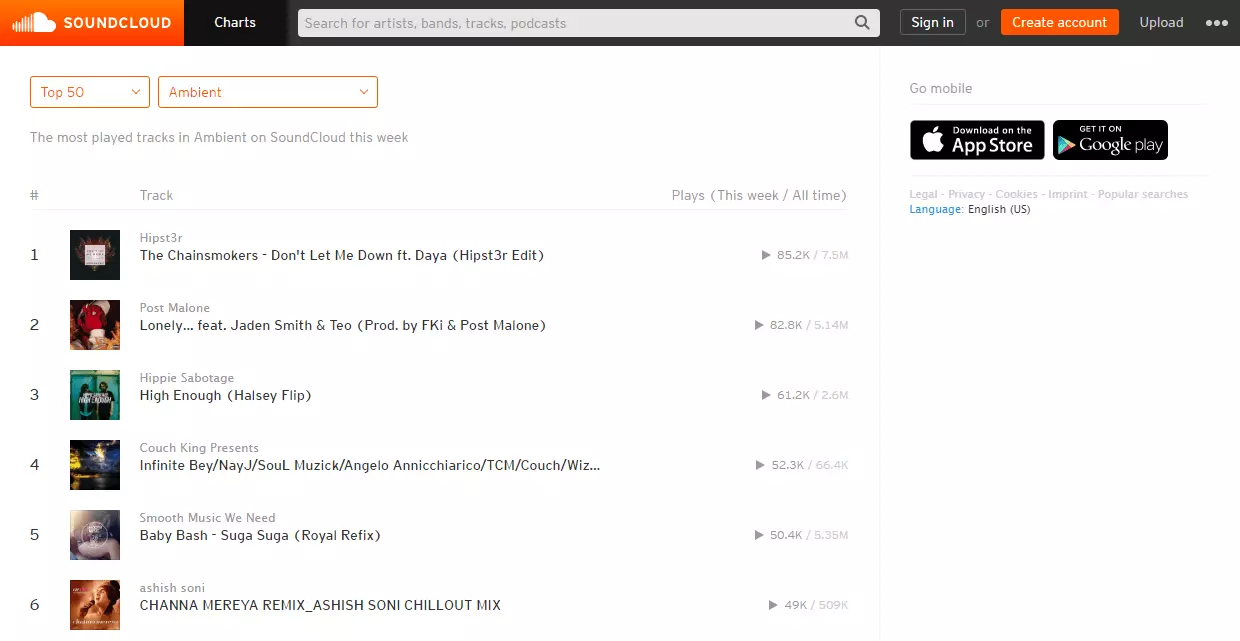The height and width of the screenshot is (641, 1240).
Task: Click the Language link in sidebar
Action: pyautogui.click(x=935, y=209)
